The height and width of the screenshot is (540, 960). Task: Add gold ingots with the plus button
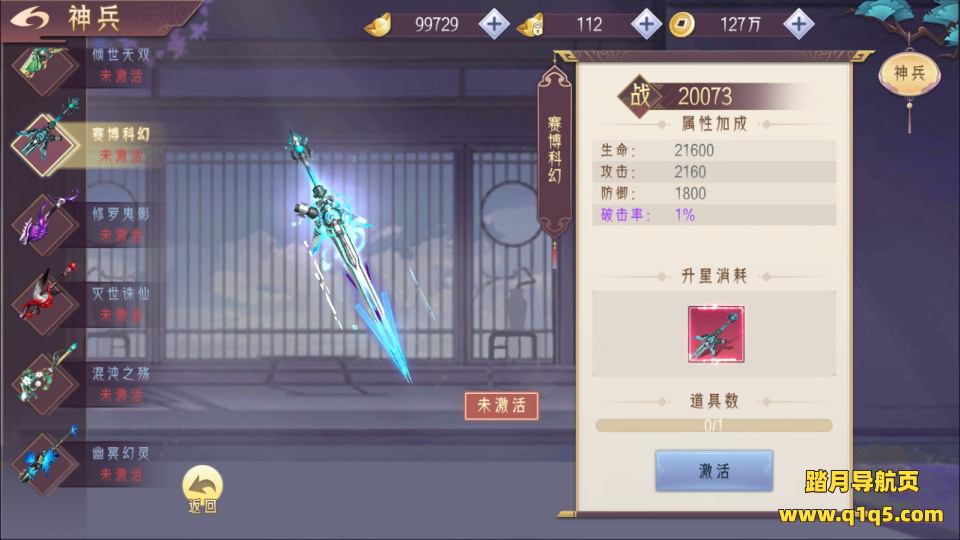(494, 24)
